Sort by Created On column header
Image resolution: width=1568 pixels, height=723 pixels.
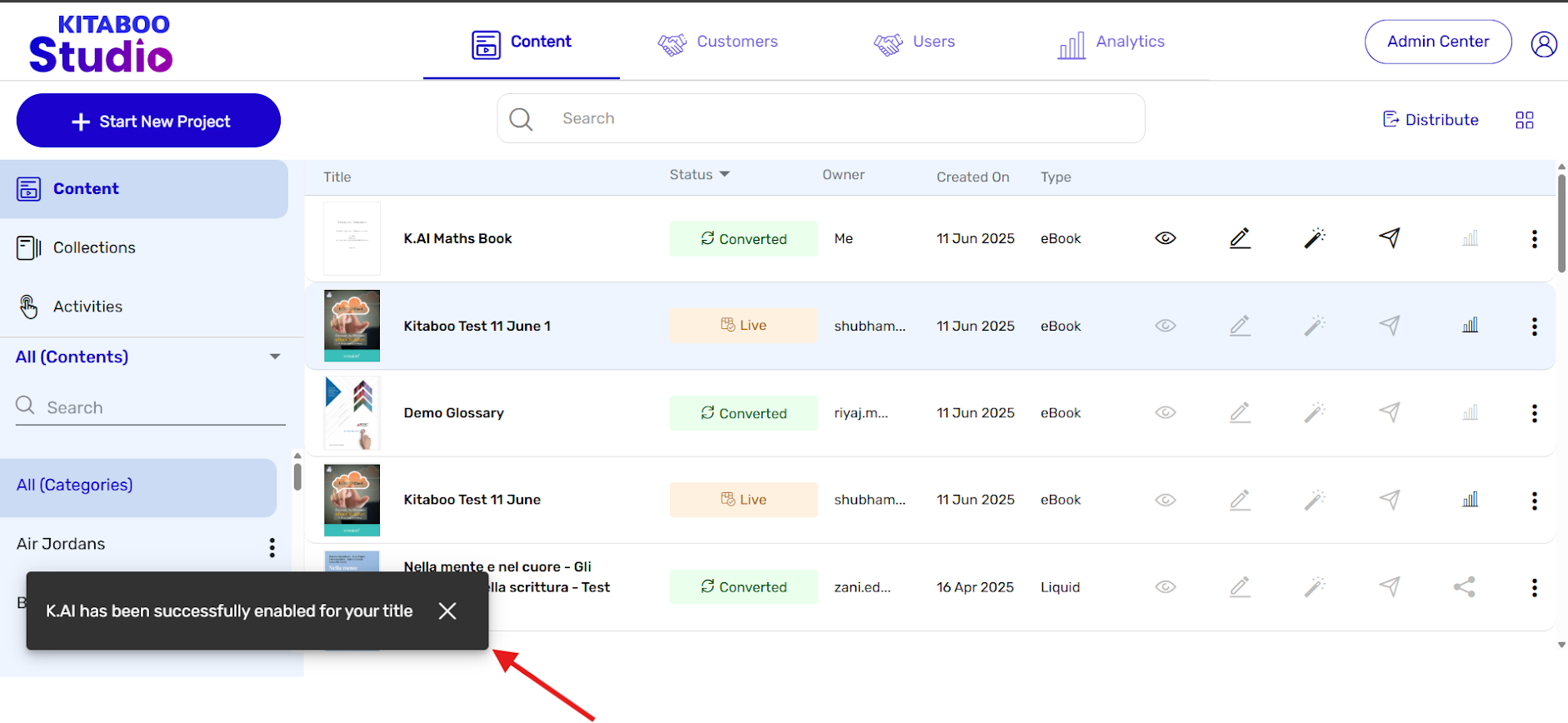click(972, 177)
